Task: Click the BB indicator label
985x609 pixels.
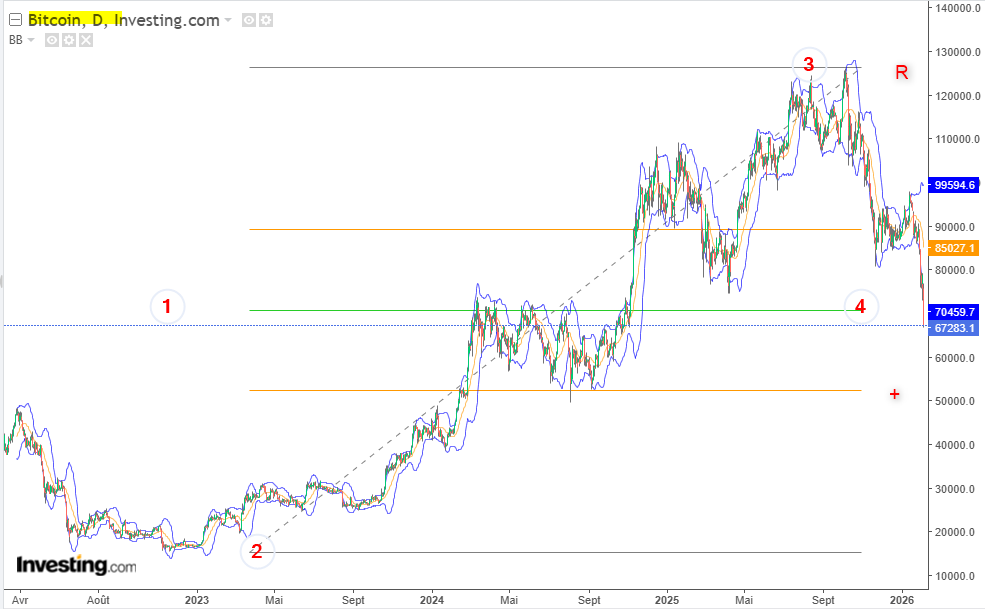Action: pyautogui.click(x=16, y=40)
